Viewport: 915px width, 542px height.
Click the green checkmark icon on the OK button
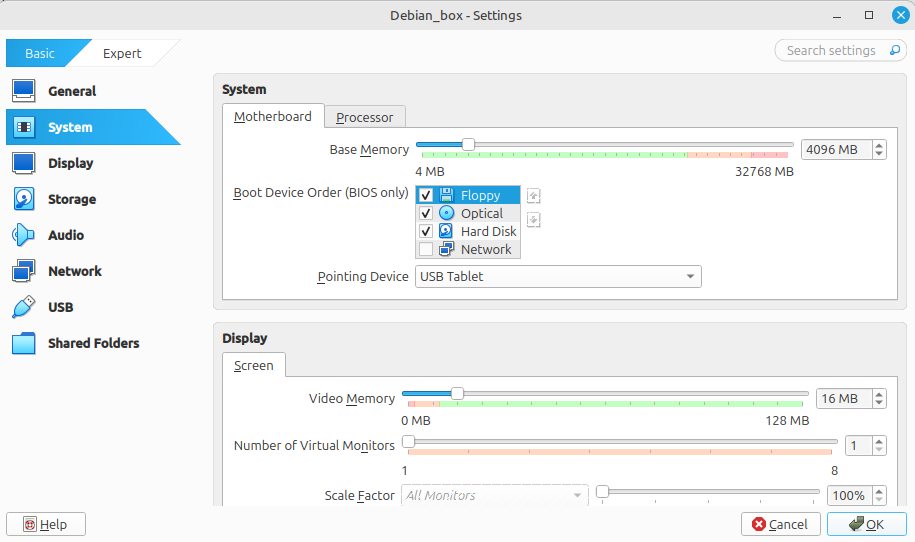click(x=856, y=524)
